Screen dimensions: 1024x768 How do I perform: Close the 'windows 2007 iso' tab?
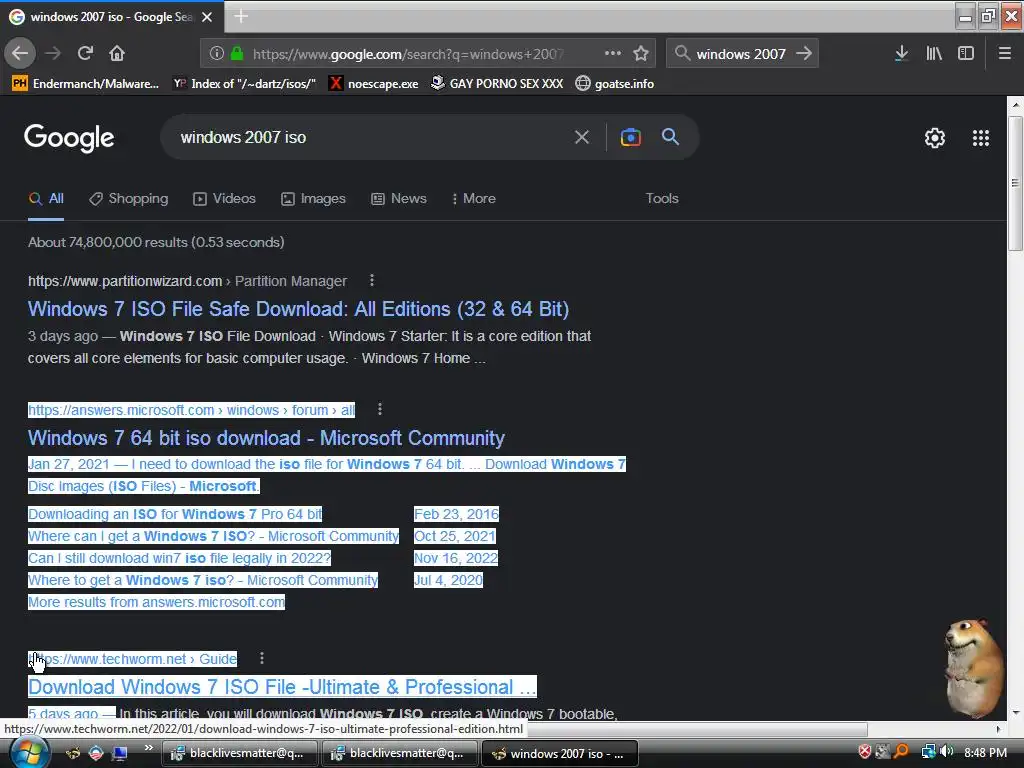point(207,17)
